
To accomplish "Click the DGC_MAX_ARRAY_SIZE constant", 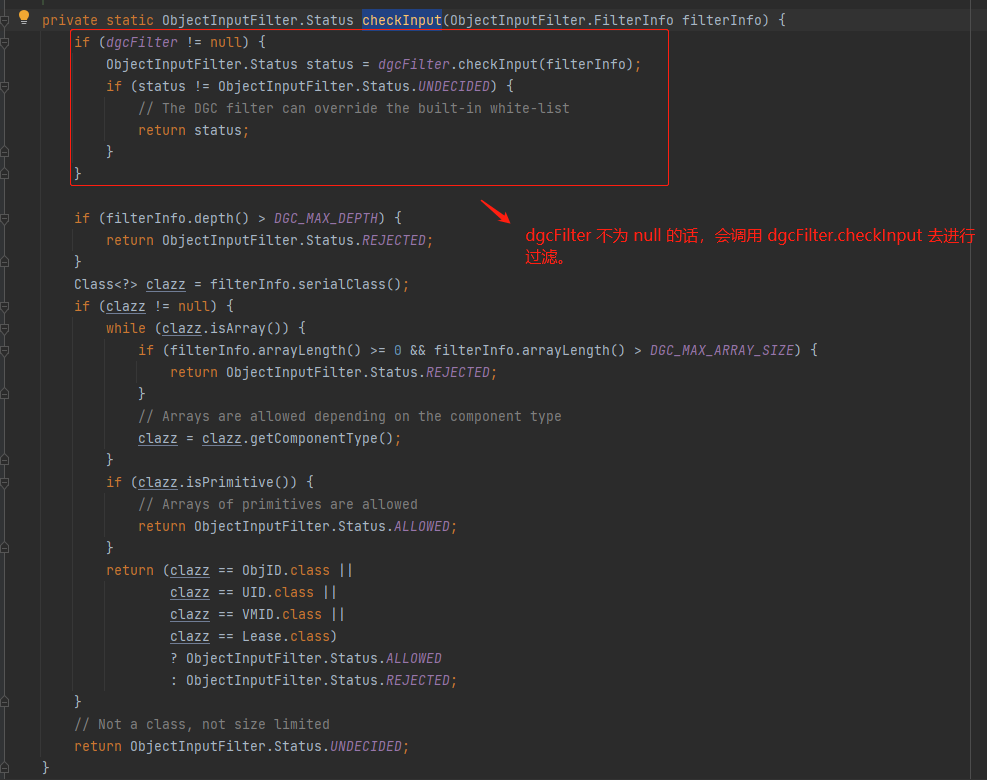I will (x=723, y=350).
